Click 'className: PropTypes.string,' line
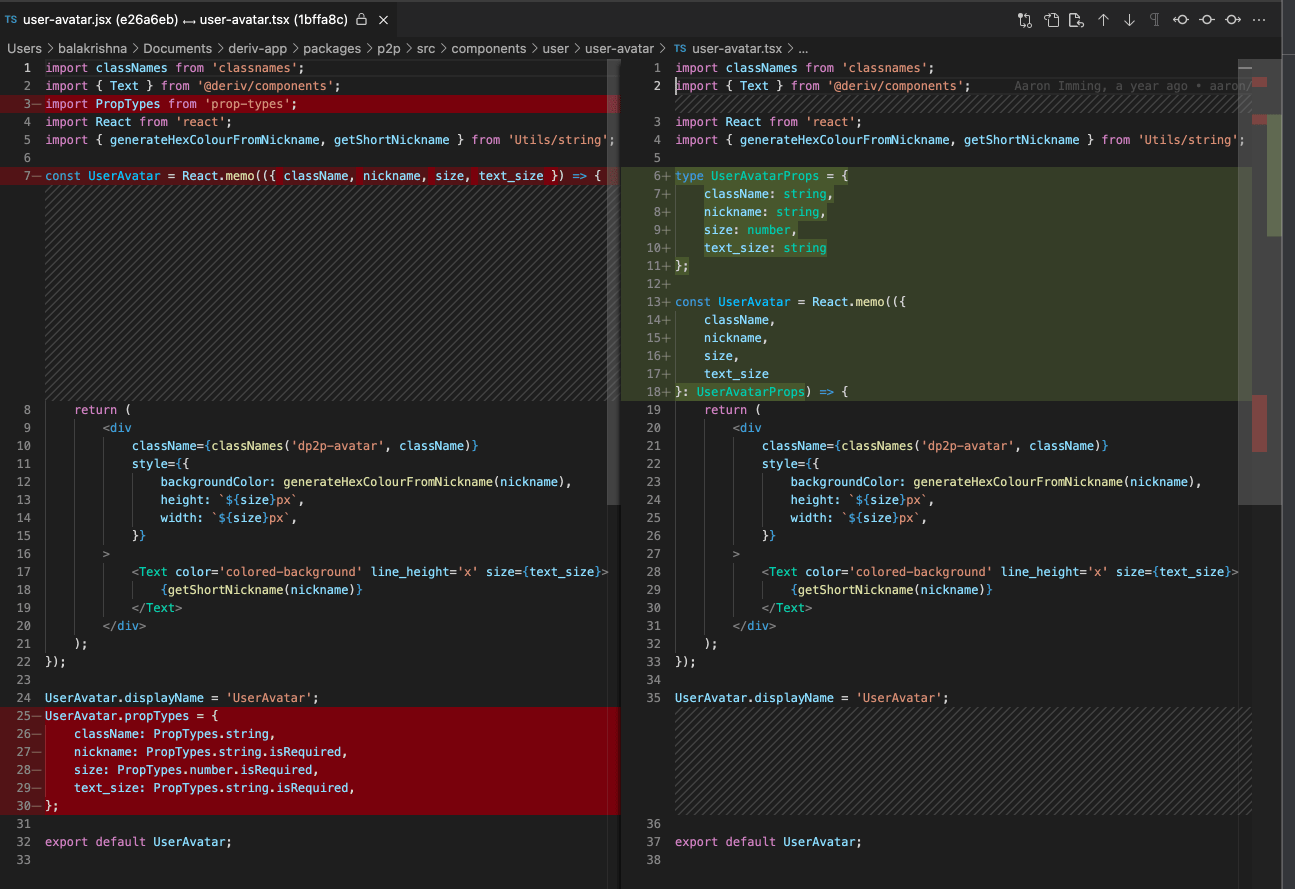Viewport: 1295px width, 889px height. (174, 734)
